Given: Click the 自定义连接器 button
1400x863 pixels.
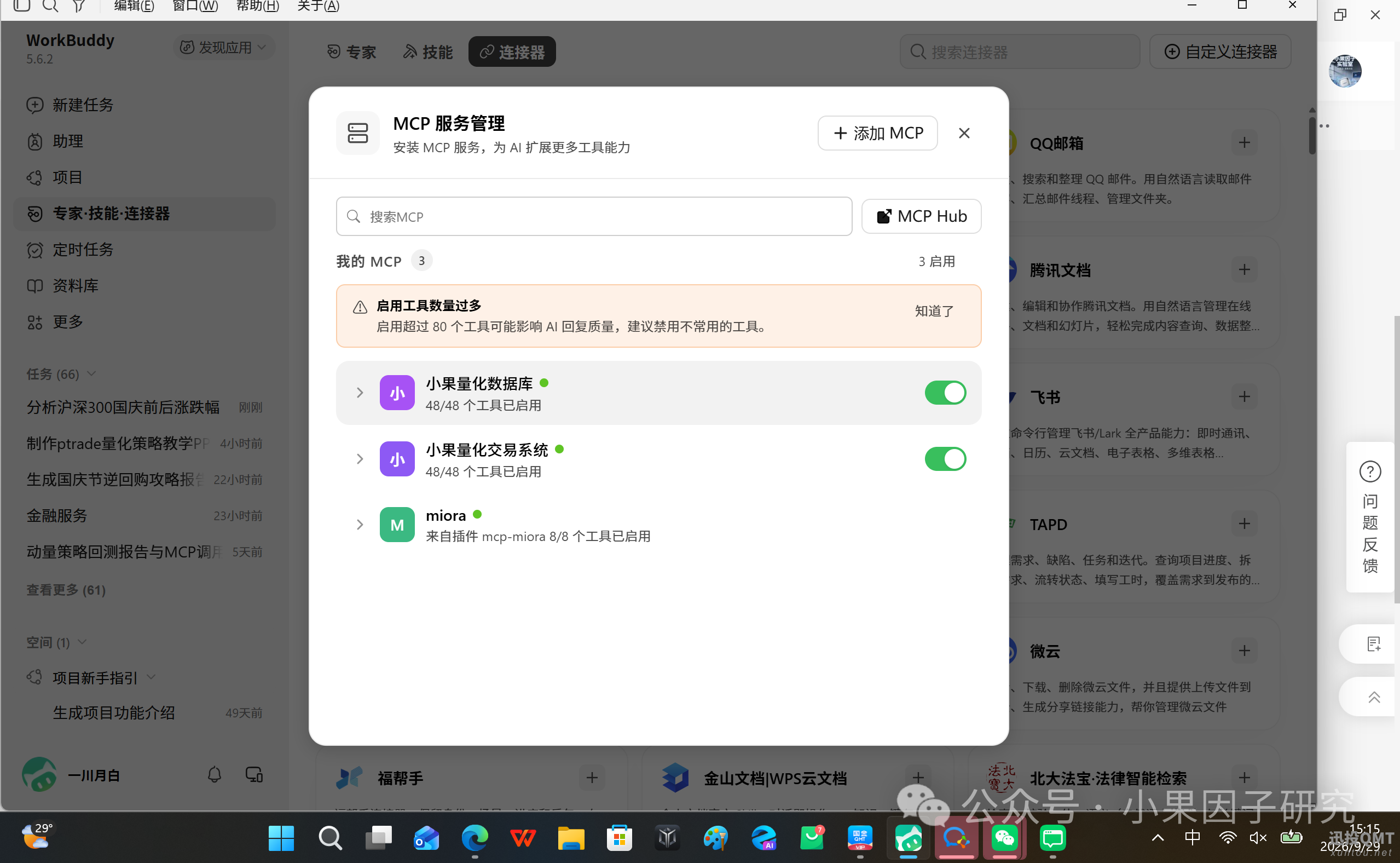Looking at the screenshot, I should [x=1220, y=52].
